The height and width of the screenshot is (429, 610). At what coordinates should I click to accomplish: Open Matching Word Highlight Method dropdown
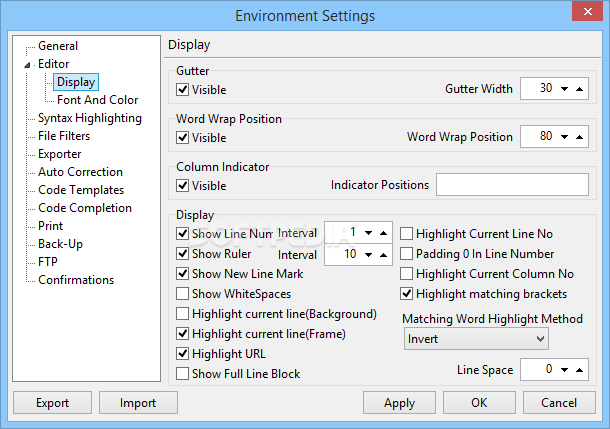[476, 339]
